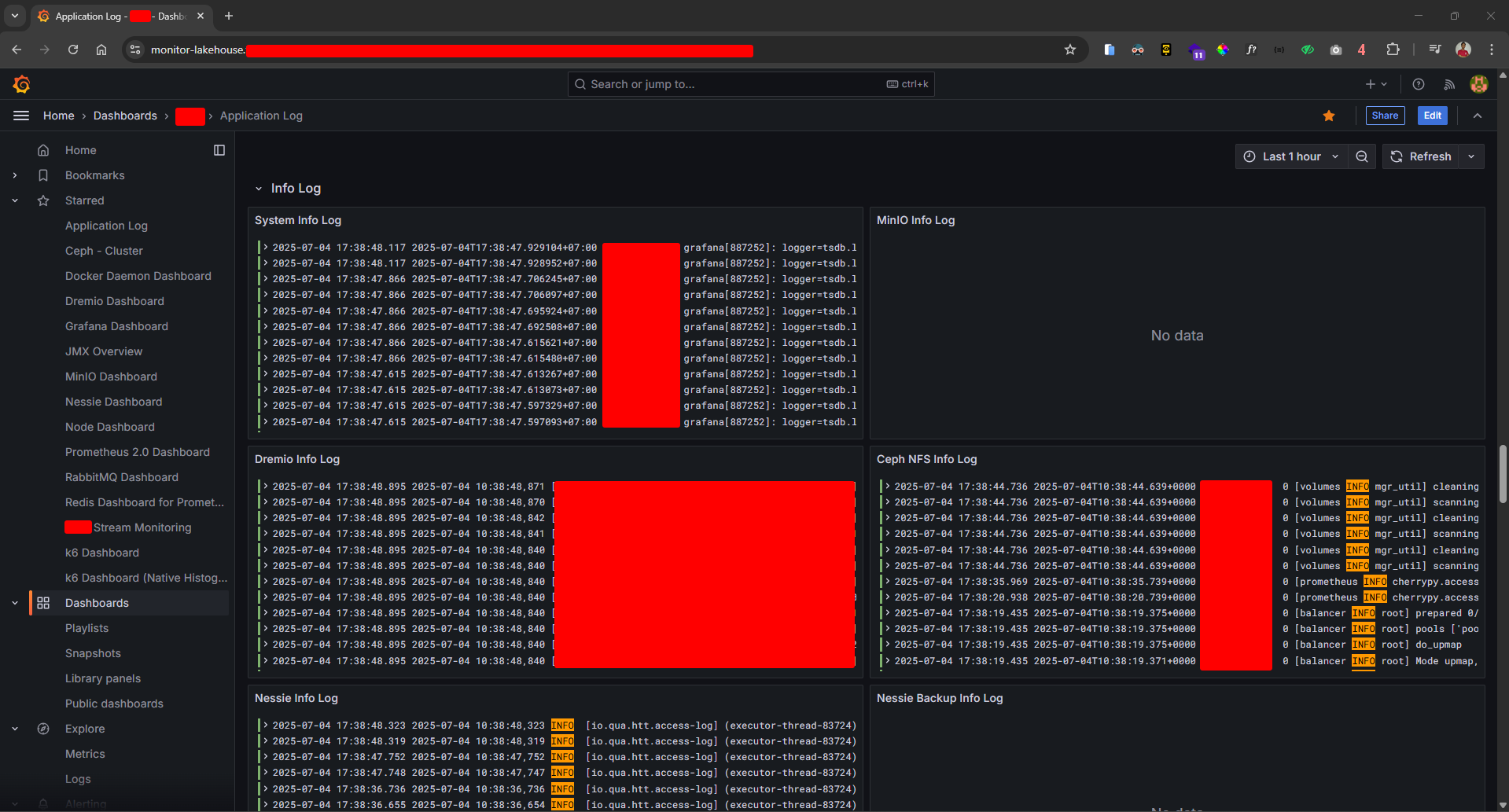Open your profile avatar menu
The height and width of the screenshot is (812, 1509).
[x=1478, y=84]
